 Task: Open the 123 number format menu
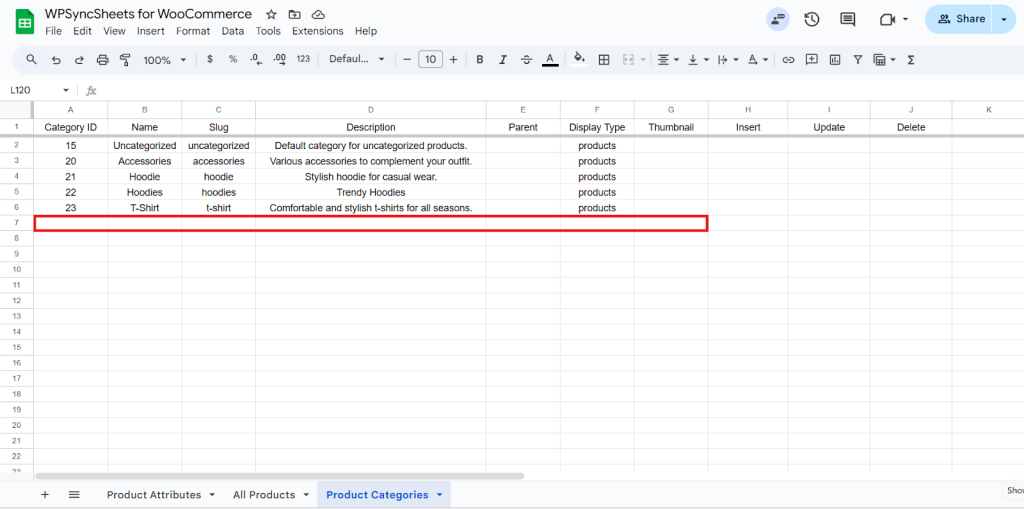[x=303, y=59]
